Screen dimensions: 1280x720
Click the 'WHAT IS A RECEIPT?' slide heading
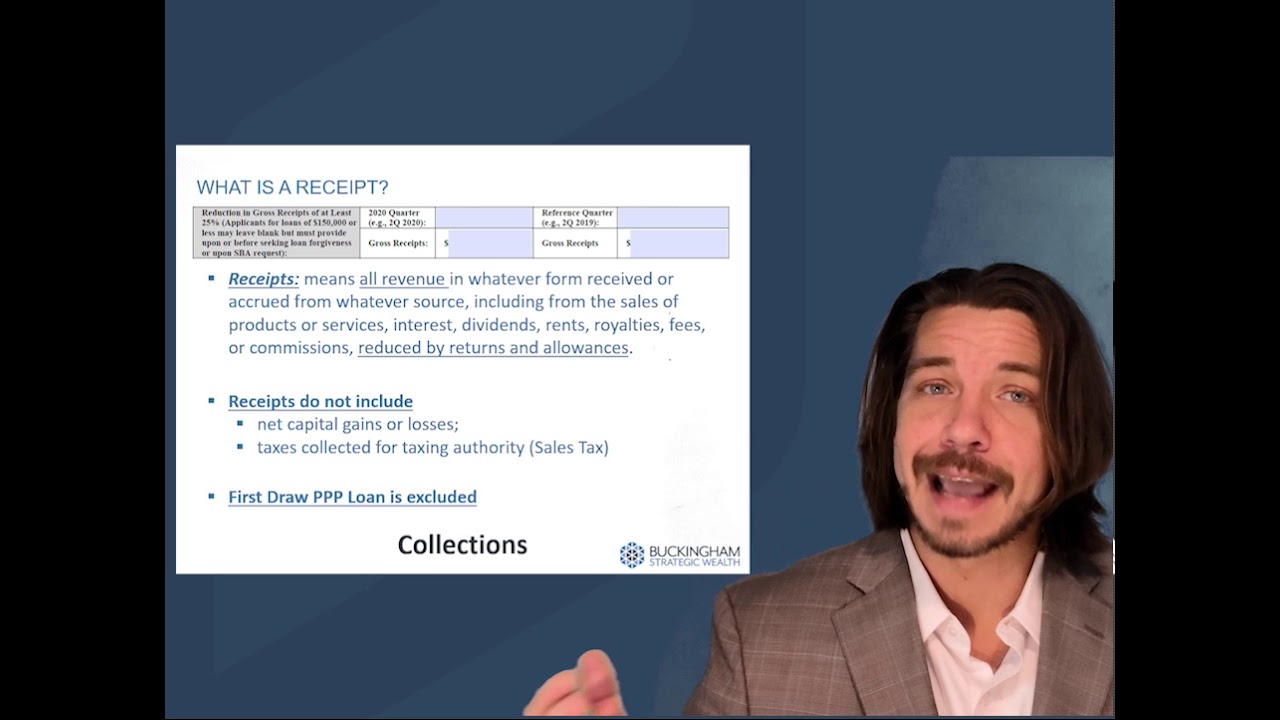pos(292,187)
